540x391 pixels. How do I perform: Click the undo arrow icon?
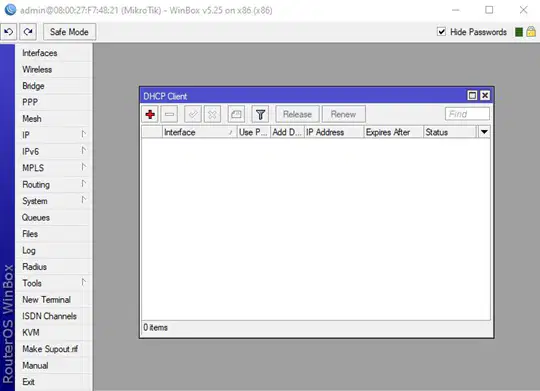(9, 32)
